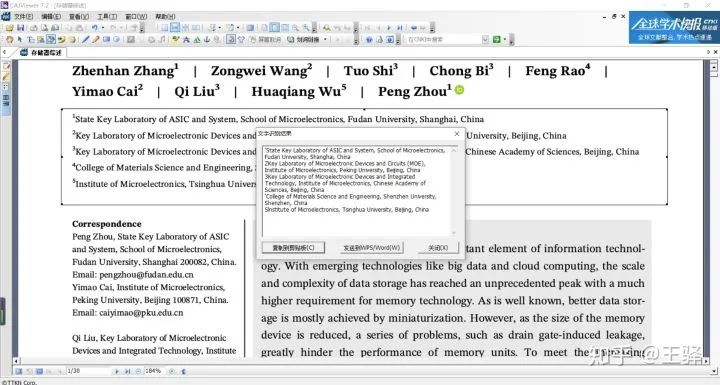Click the anchor icon in toolbar
Viewport: 720px width, 385px height.
(207, 40)
